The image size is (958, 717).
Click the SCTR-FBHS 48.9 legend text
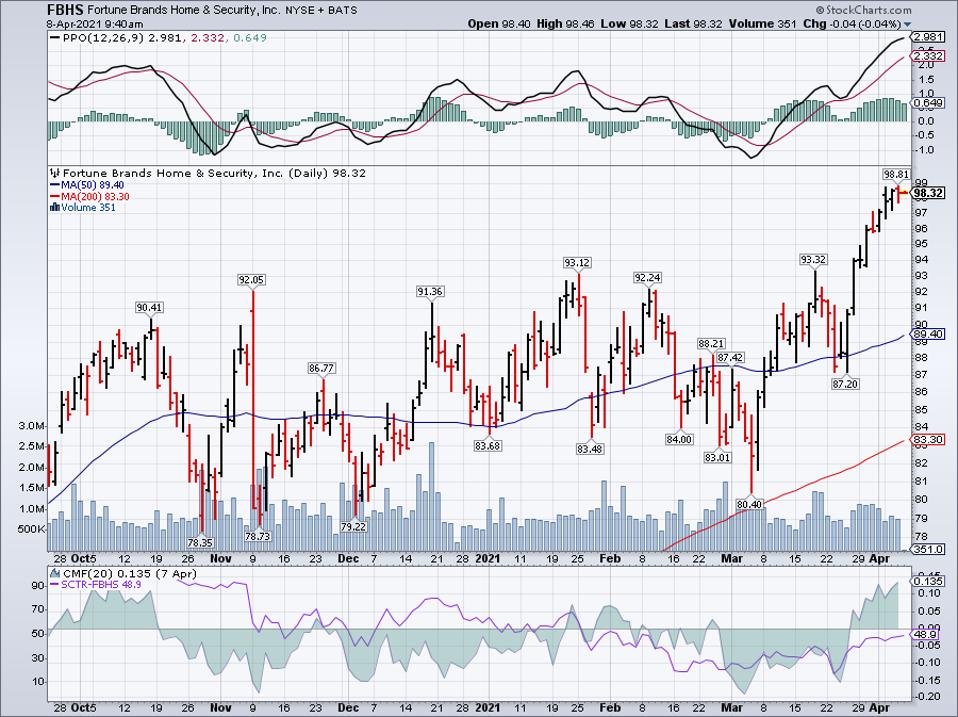(x=101, y=584)
